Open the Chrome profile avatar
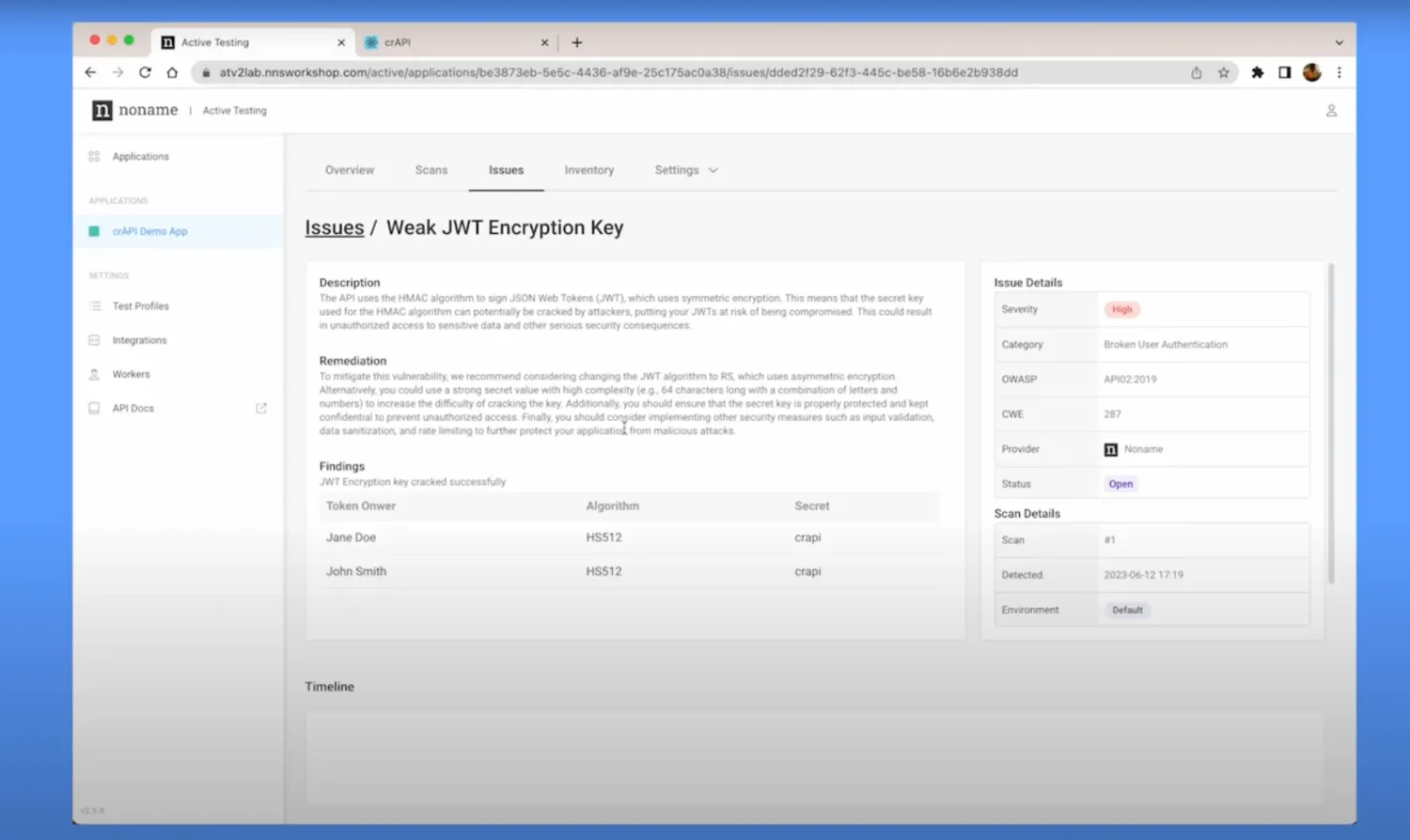The image size is (1410, 840). pyautogui.click(x=1312, y=72)
